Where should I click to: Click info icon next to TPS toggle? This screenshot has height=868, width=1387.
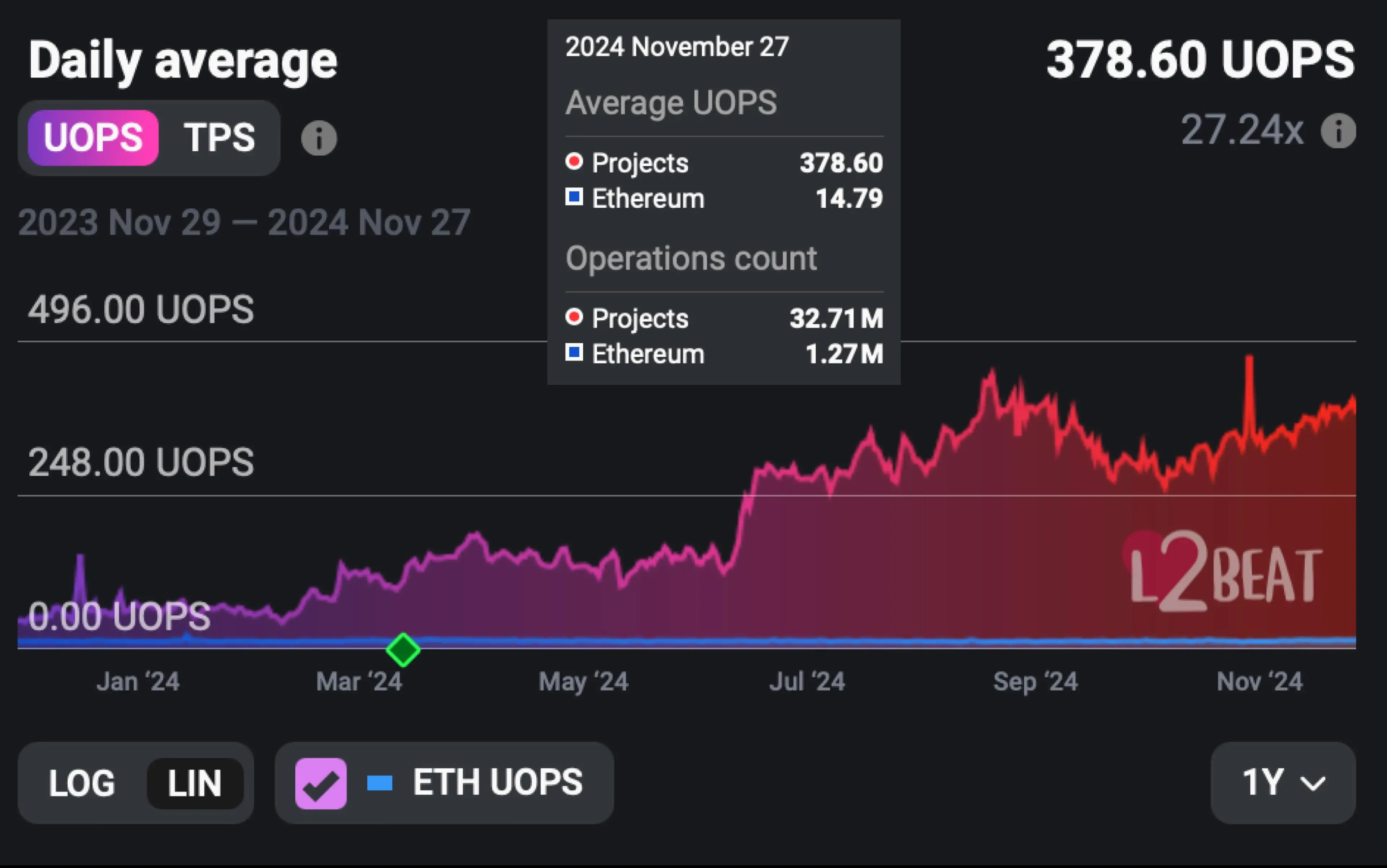(319, 138)
